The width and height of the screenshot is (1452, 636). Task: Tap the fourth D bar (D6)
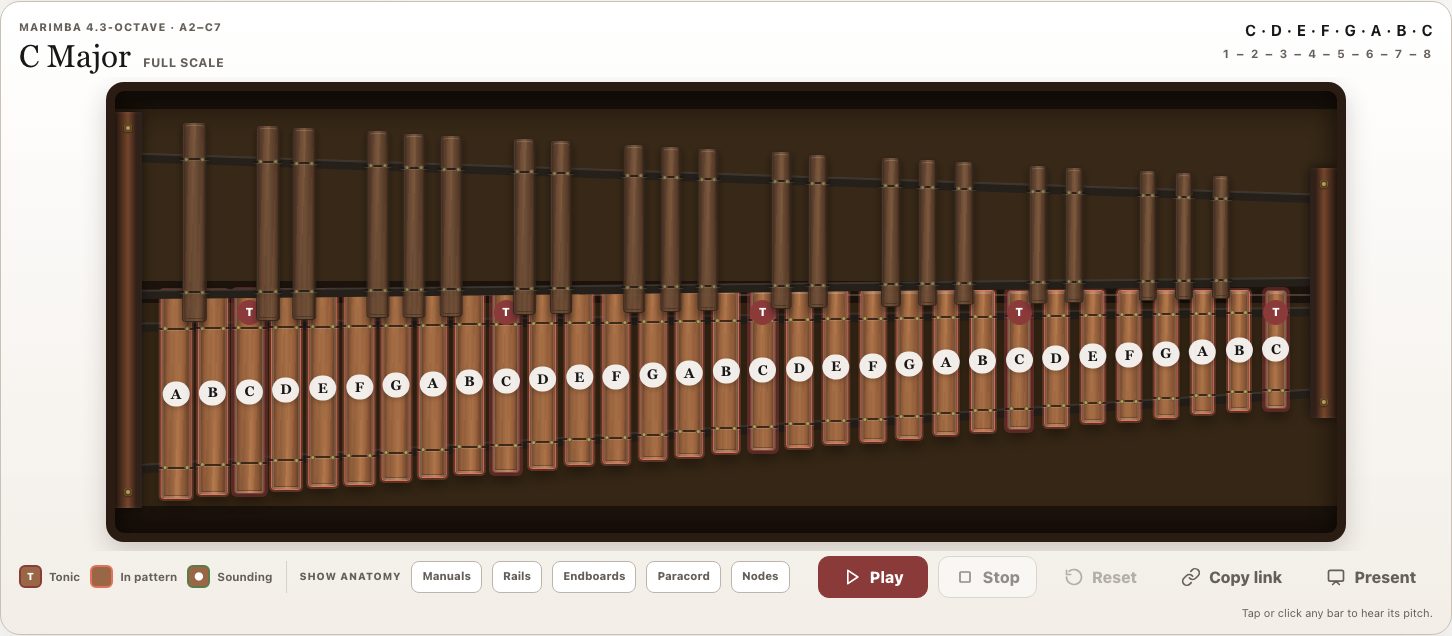(x=1056, y=358)
